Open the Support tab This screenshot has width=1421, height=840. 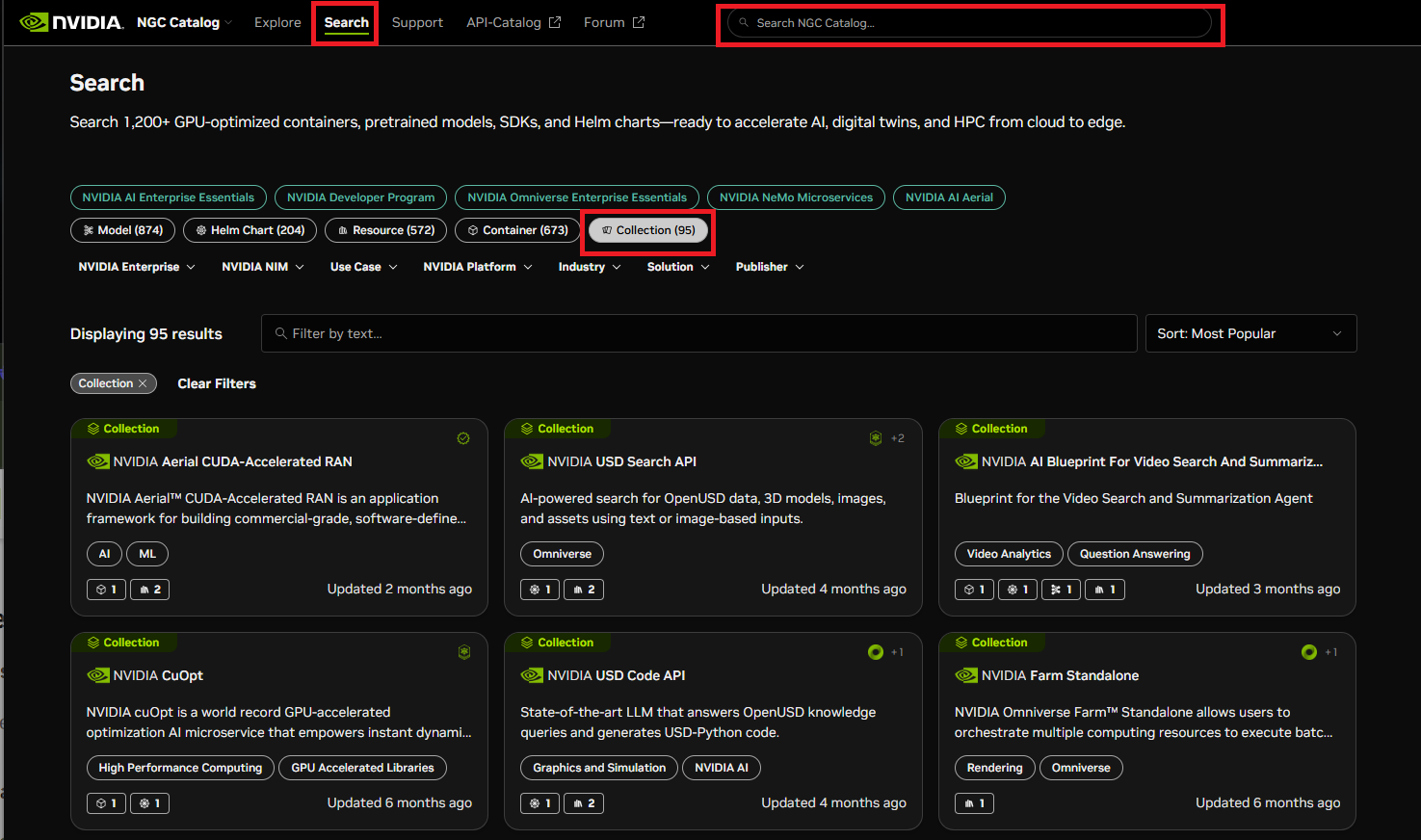(x=417, y=22)
